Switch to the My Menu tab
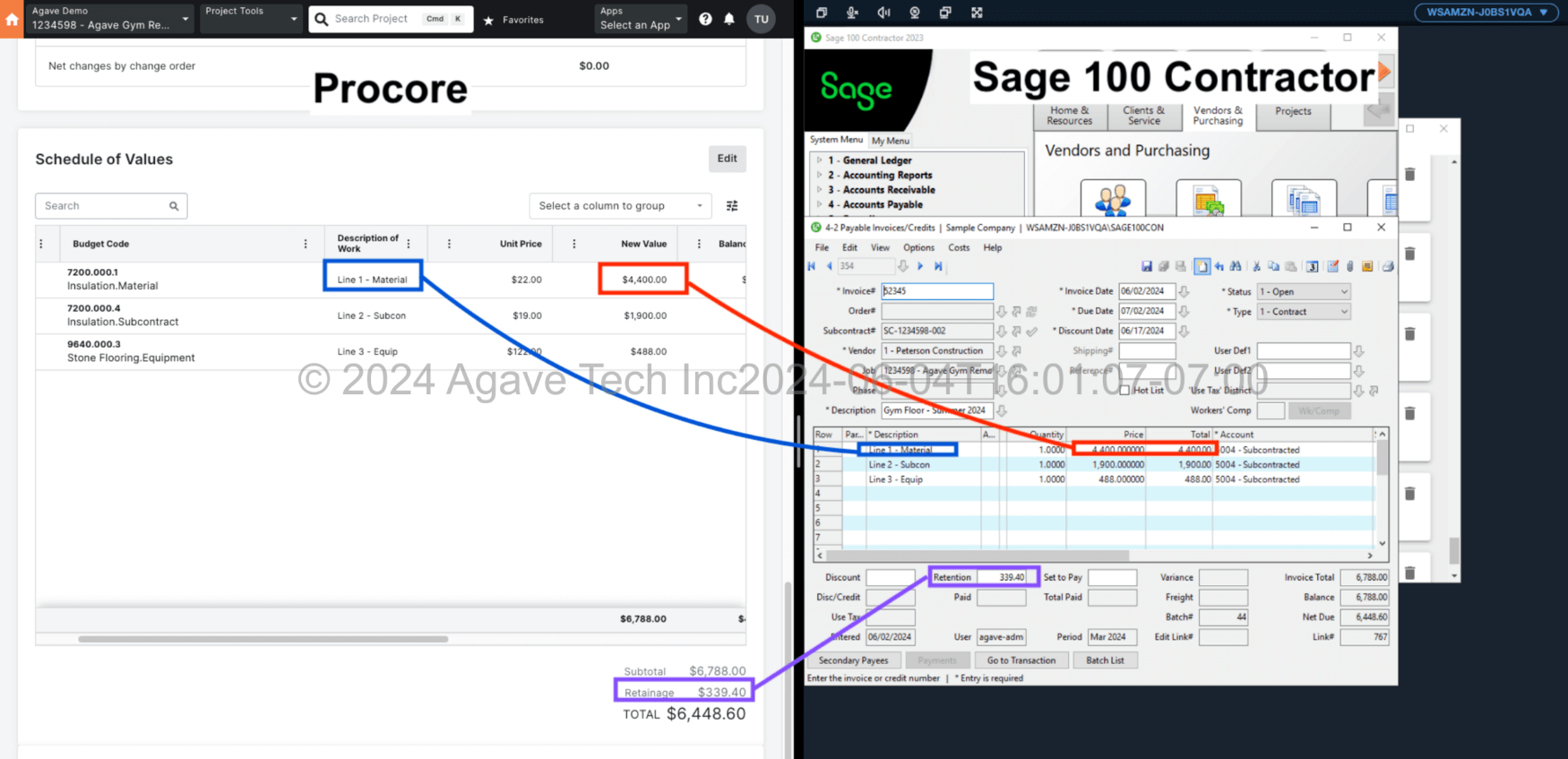Viewport: 1568px width, 759px height. click(x=891, y=141)
